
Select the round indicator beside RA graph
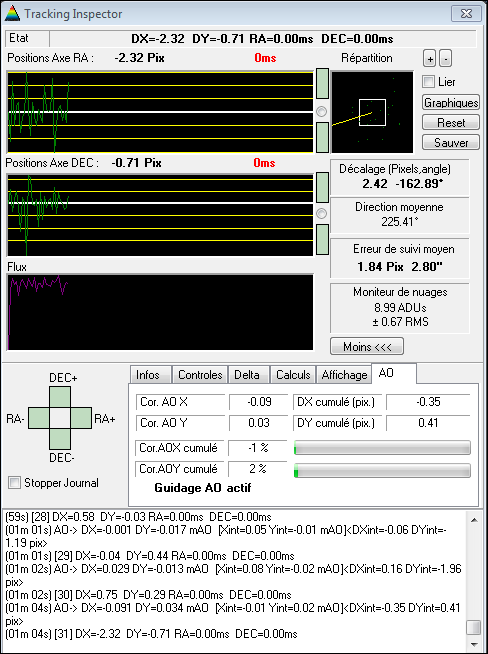click(322, 111)
